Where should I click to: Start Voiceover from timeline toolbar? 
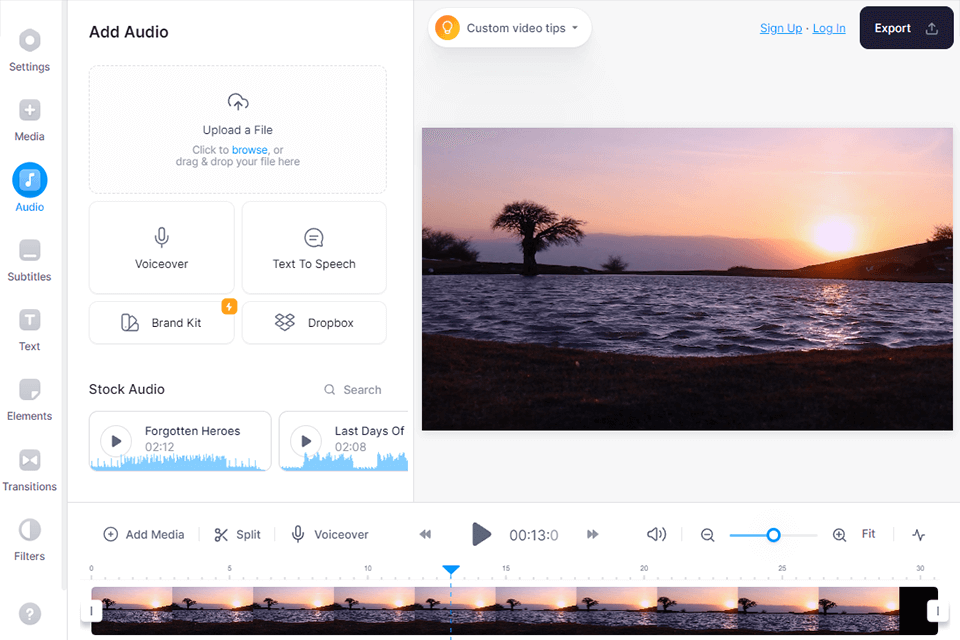click(330, 534)
